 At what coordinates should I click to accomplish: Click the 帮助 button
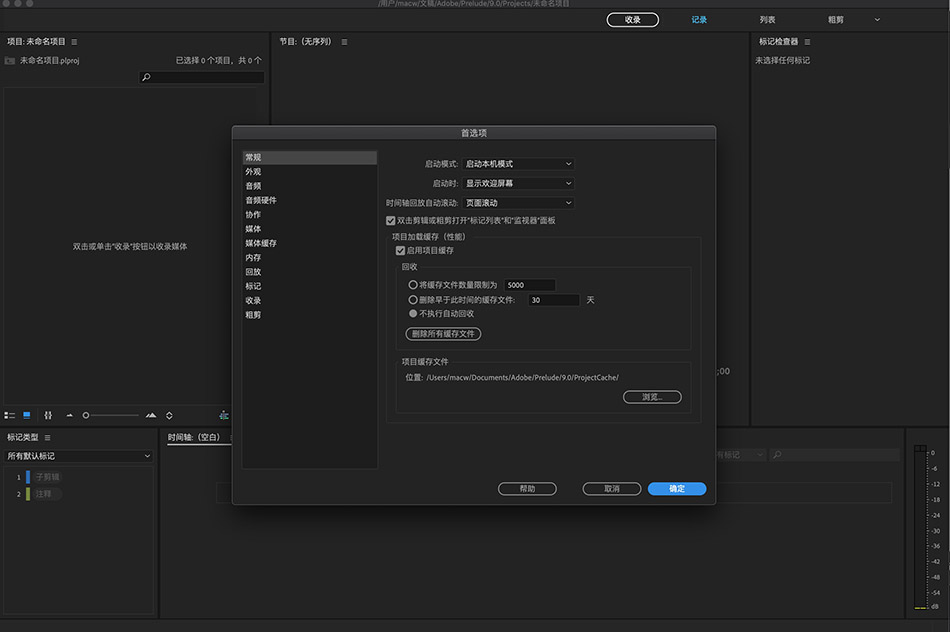[x=527, y=488]
